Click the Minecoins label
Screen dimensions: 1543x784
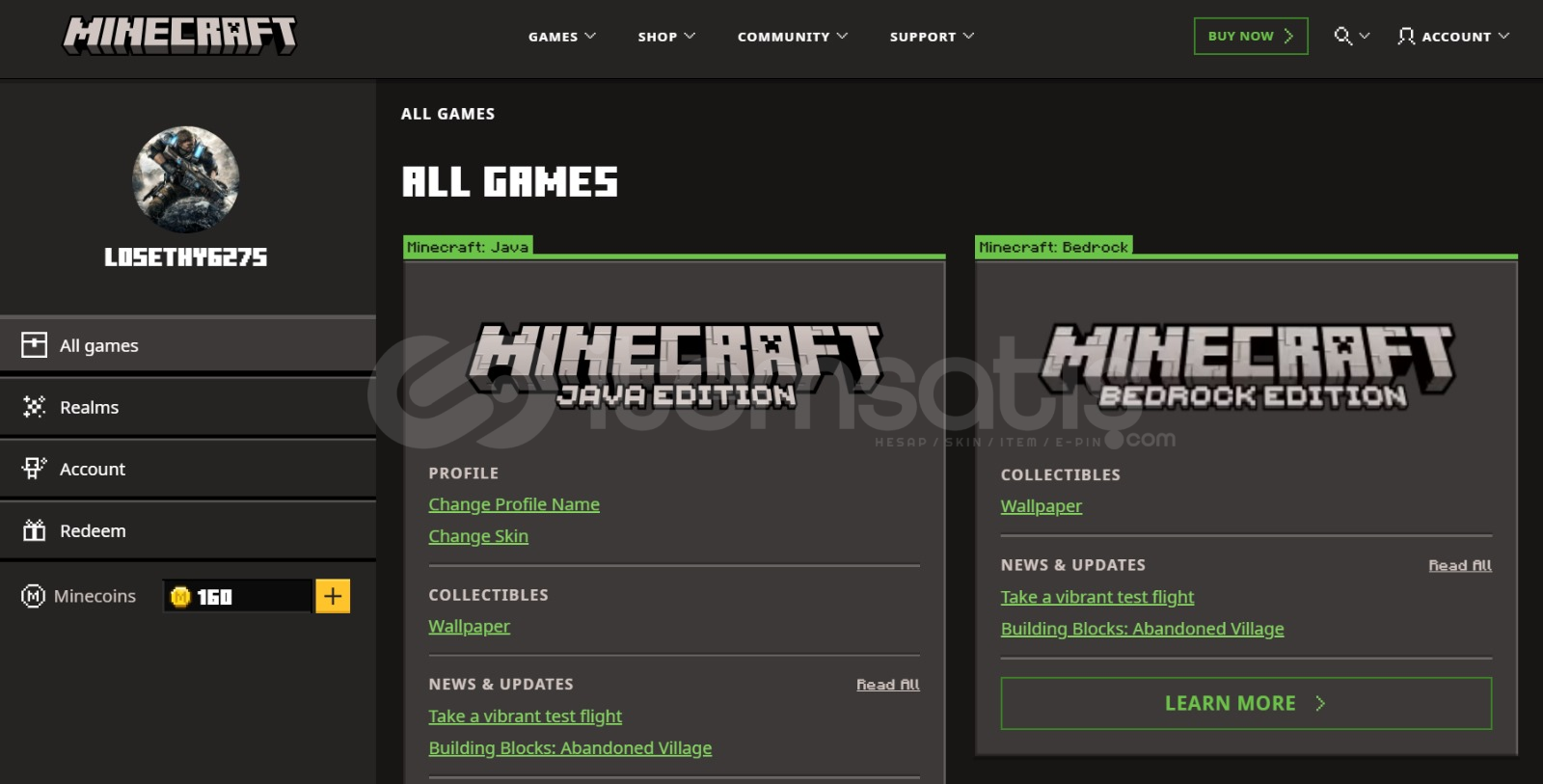point(95,596)
